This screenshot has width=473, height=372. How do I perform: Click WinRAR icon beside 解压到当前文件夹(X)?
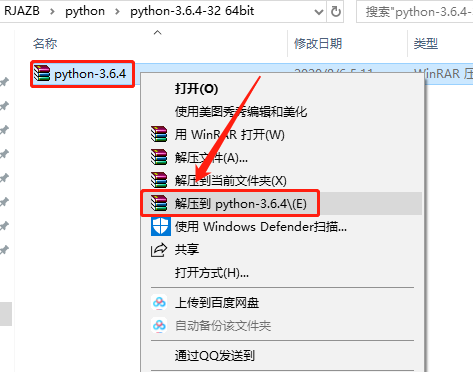pos(159,180)
